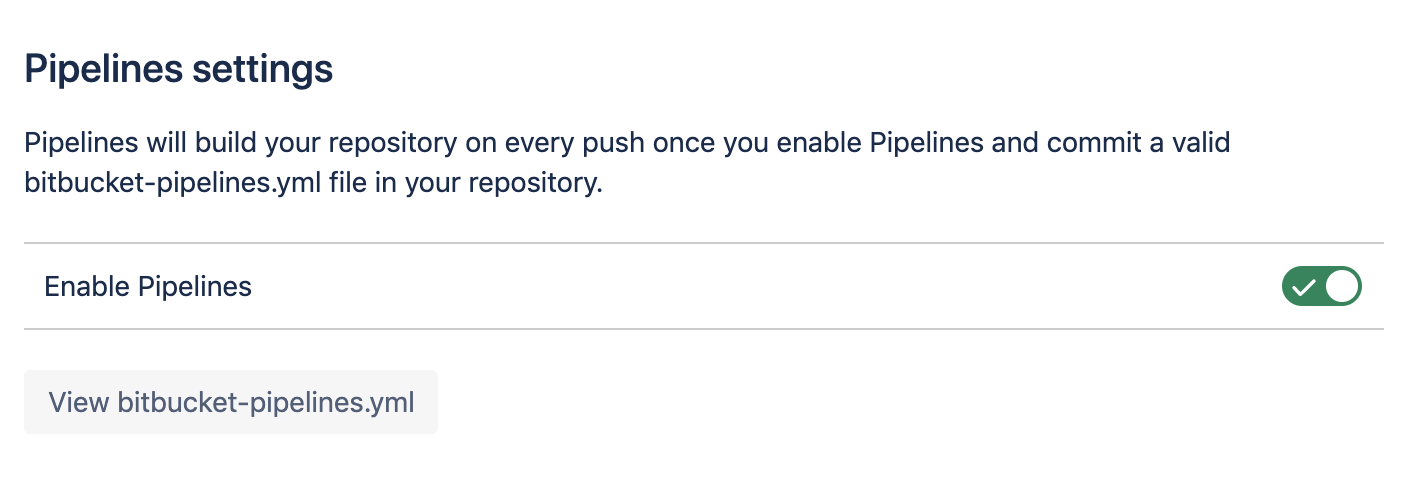Click the word "Enable" in the settings row

(86, 287)
